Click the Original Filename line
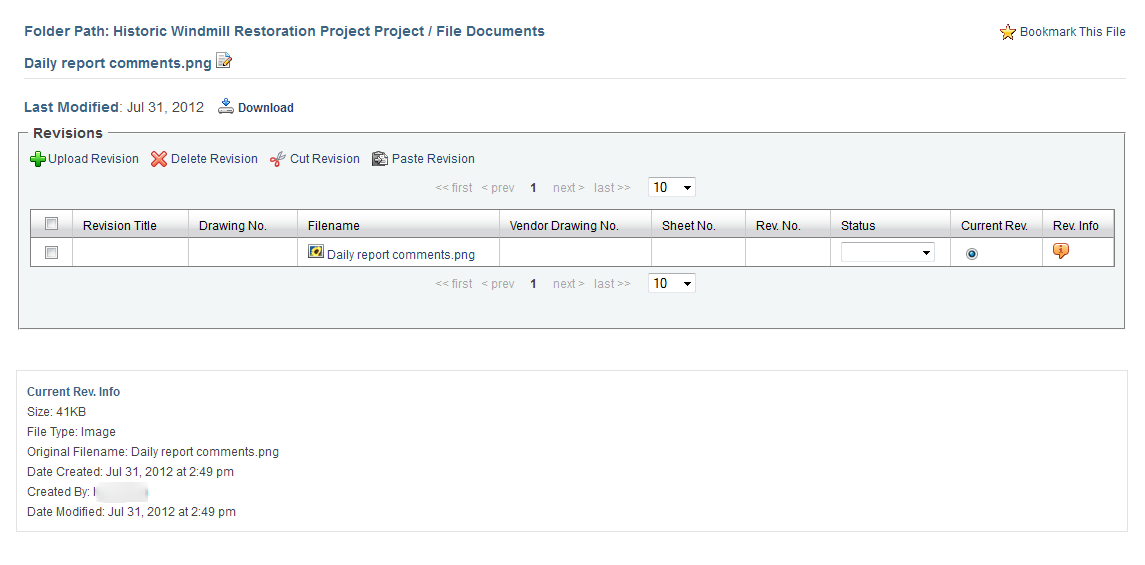Viewport: 1145px width, 565px height. click(x=153, y=452)
